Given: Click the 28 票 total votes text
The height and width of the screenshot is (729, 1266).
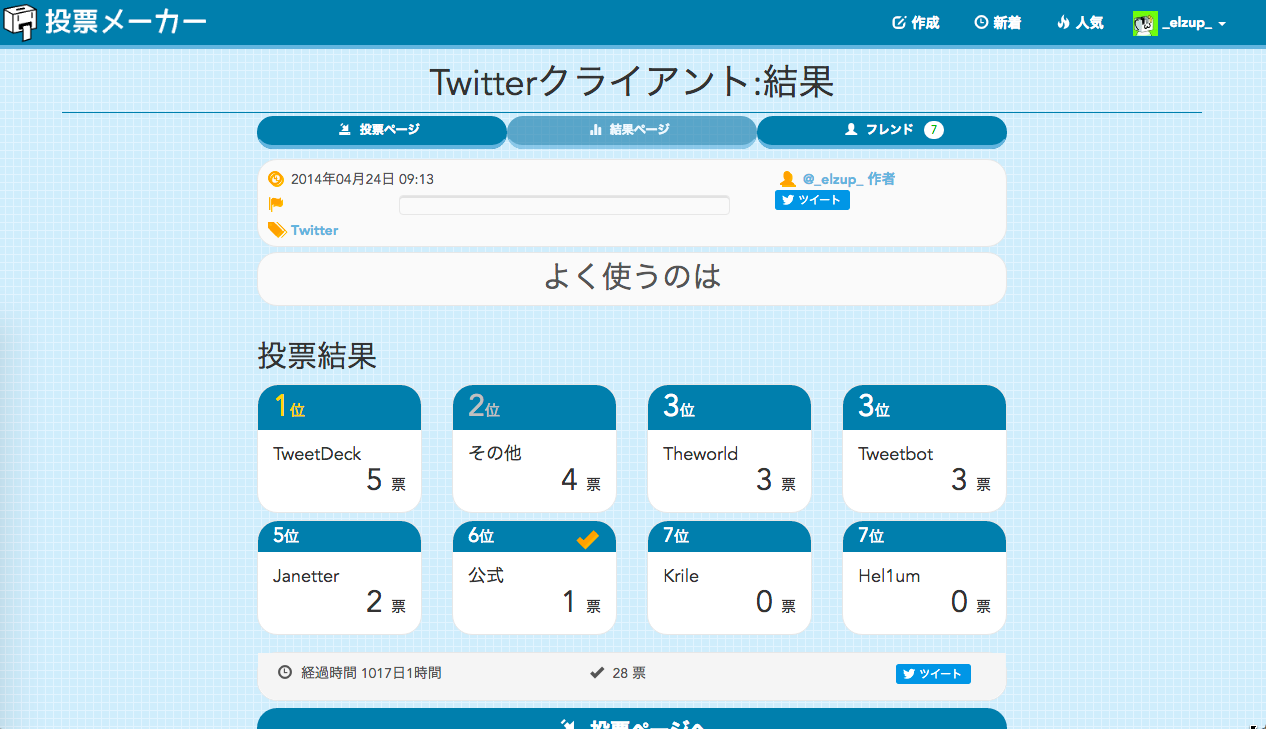Looking at the screenshot, I should pos(629,673).
